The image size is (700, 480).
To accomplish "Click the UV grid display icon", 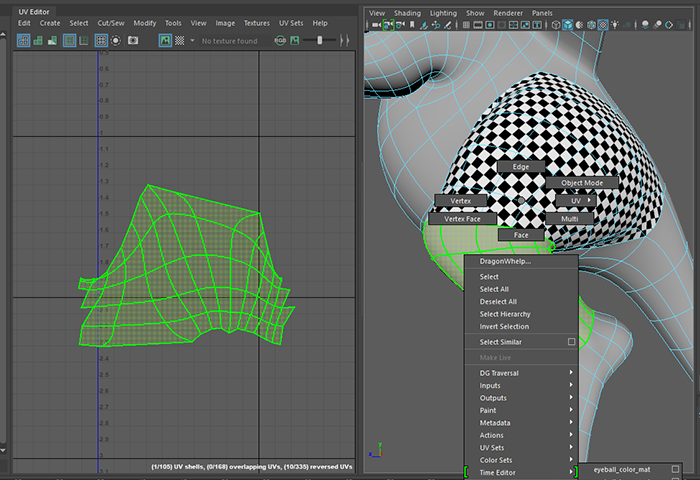I will (x=101, y=40).
